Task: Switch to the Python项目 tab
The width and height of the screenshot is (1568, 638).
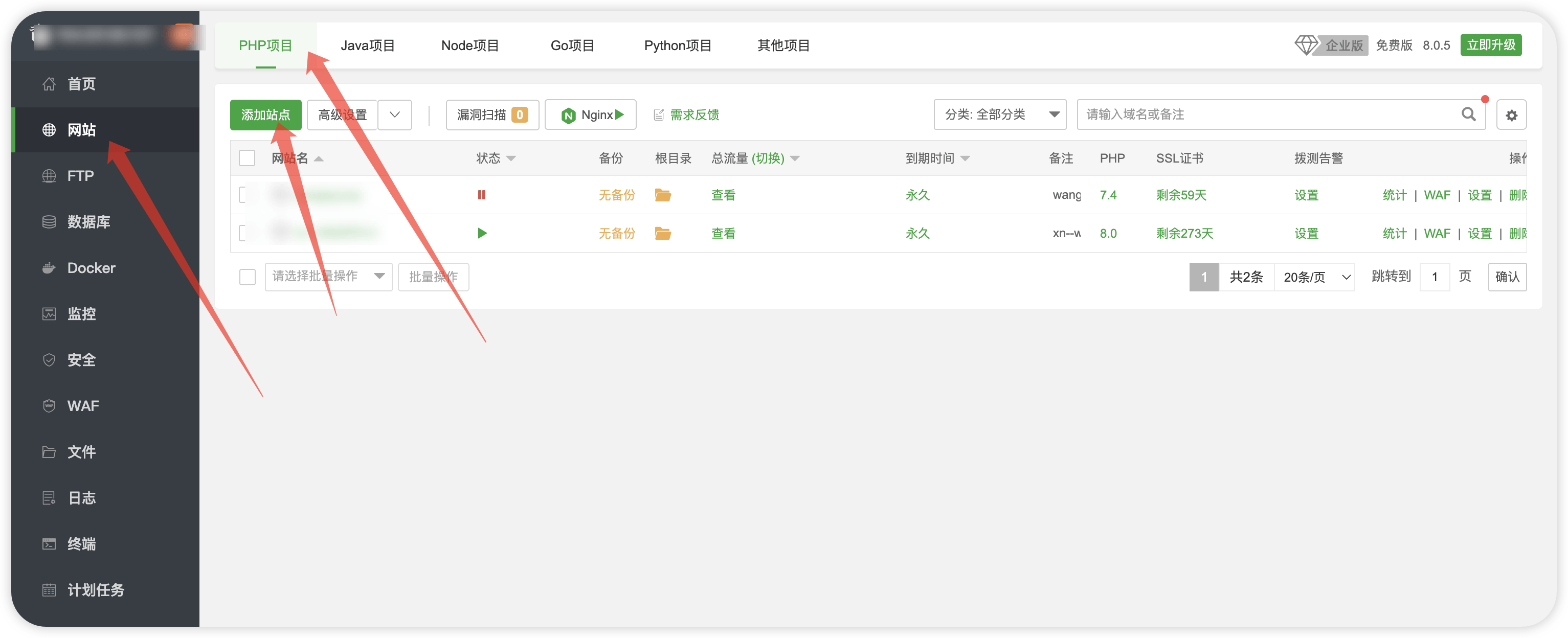Action: (x=678, y=45)
